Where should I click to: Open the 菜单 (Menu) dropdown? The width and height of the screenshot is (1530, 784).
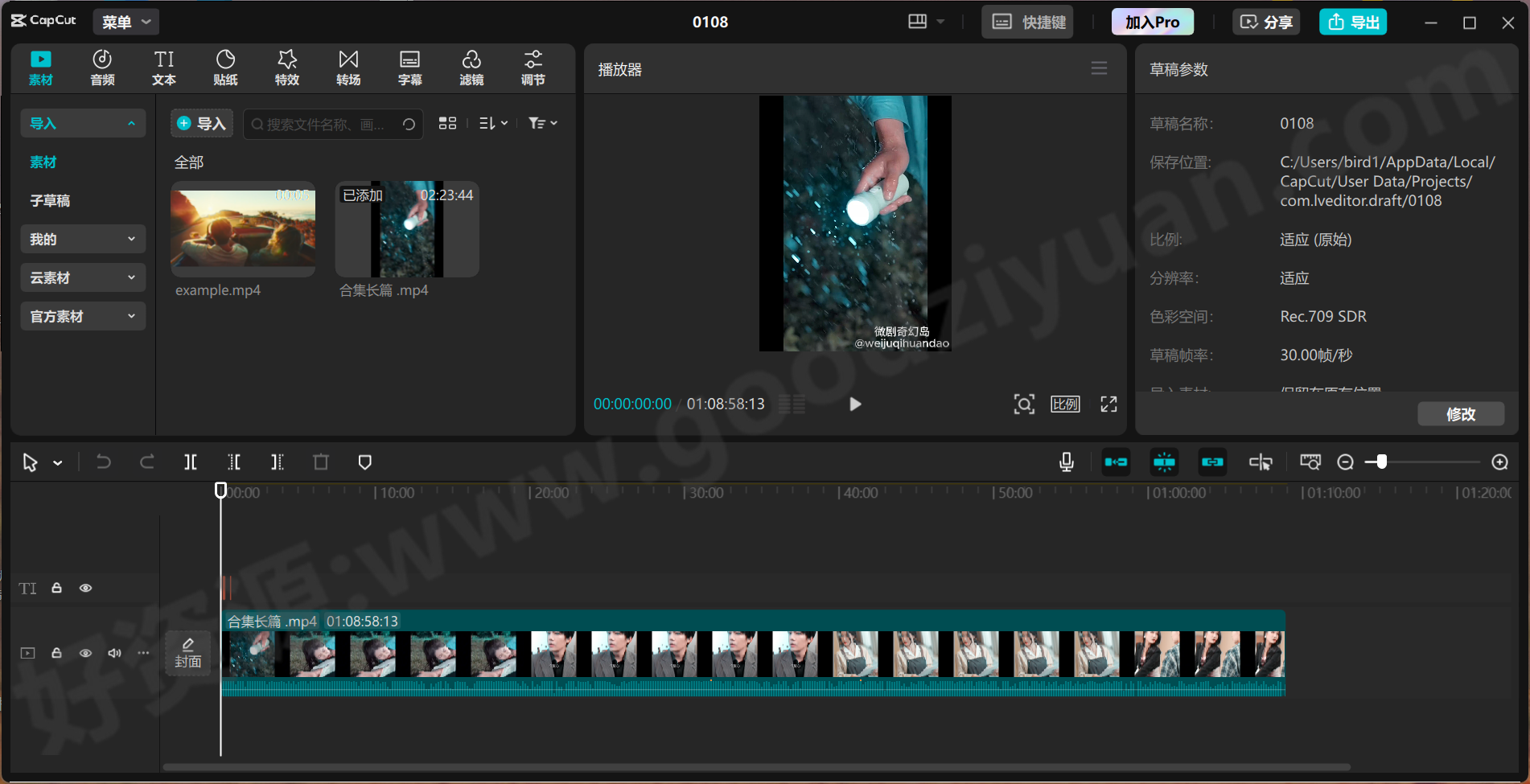(125, 22)
